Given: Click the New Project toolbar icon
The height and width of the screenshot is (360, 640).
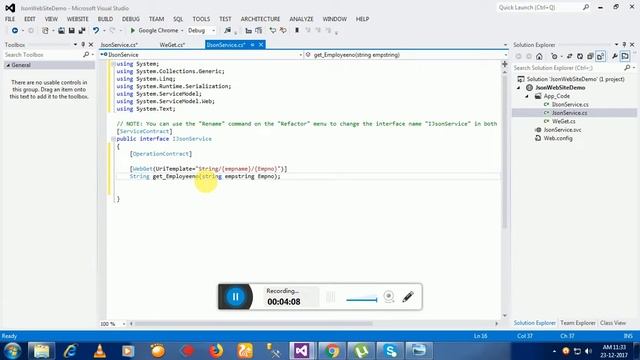Looking at the screenshot, I should [45, 31].
